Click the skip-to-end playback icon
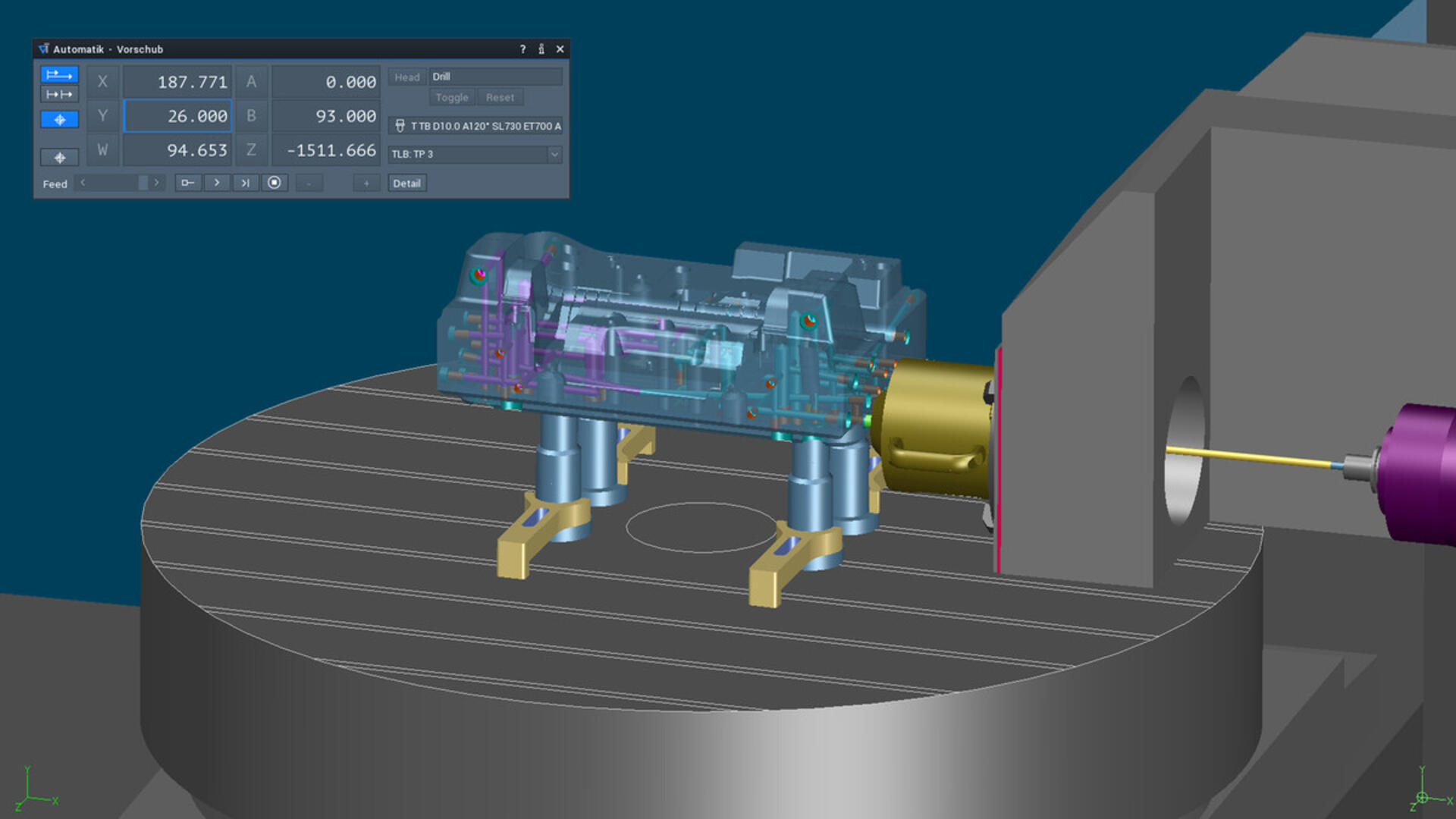Viewport: 1456px width, 819px height. 245,183
